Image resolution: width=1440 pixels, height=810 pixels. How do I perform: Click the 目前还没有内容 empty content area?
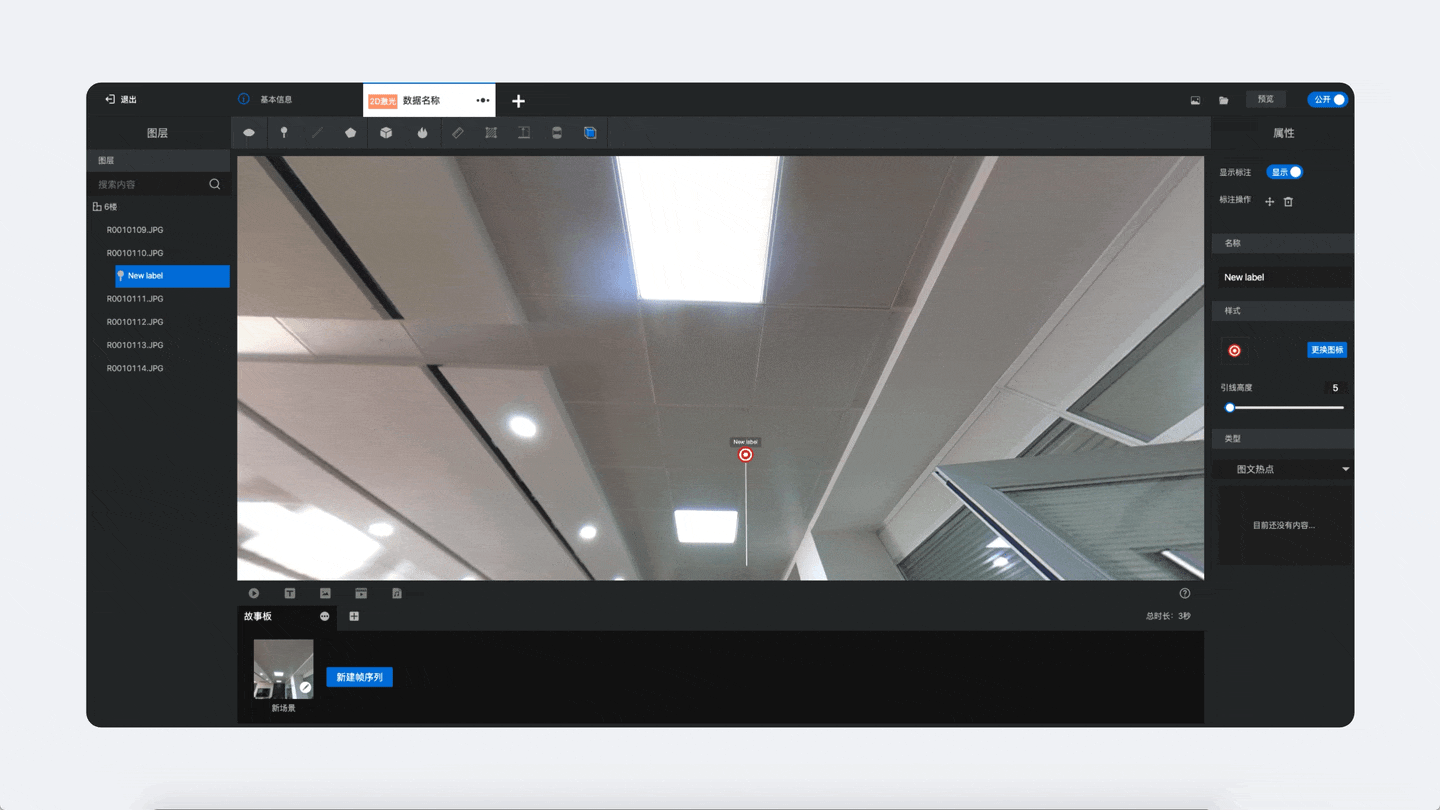click(x=1283, y=525)
